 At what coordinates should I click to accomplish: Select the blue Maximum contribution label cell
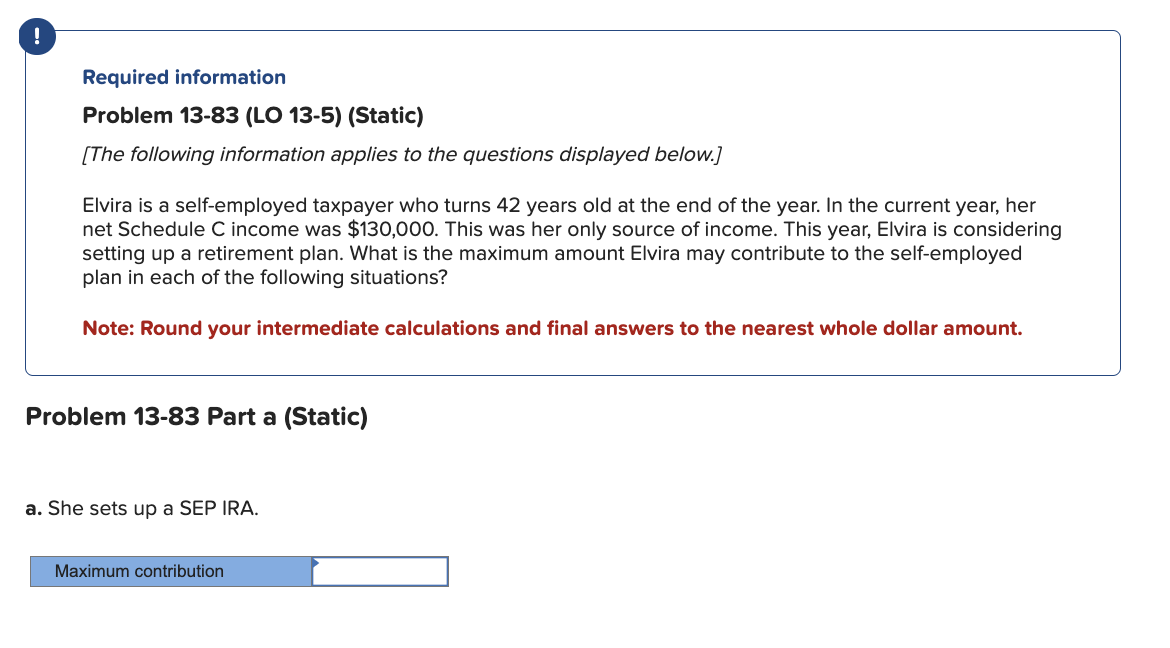[x=170, y=571]
